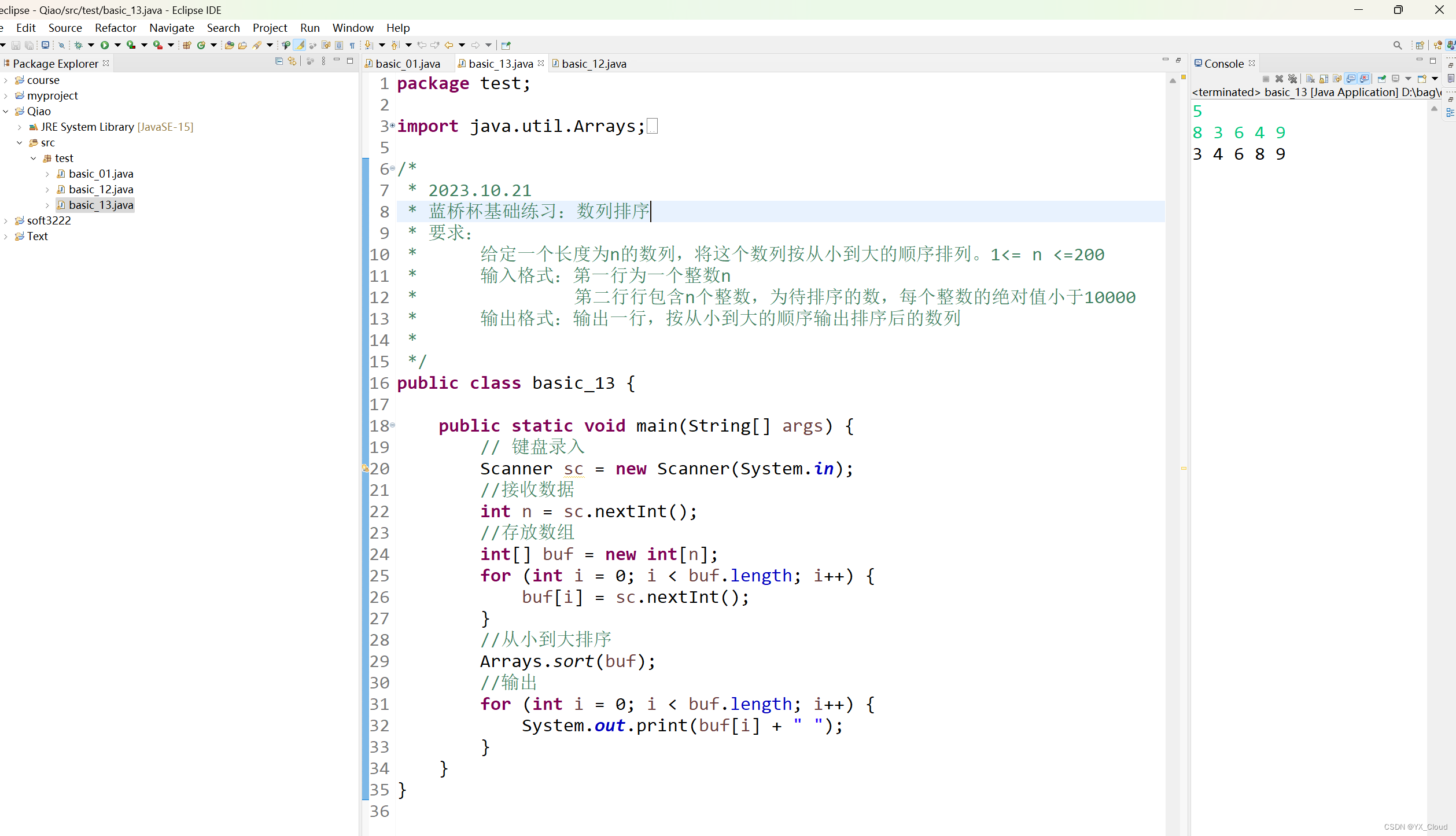Collapse the import declaration on line 3

coord(393,126)
